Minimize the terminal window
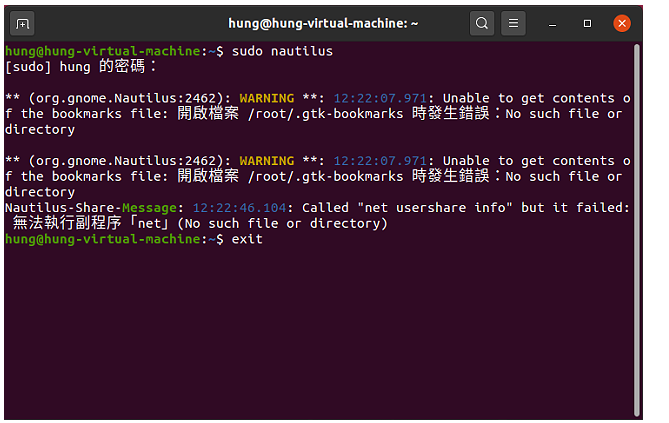The width and height of the screenshot is (669, 423). (x=553, y=23)
